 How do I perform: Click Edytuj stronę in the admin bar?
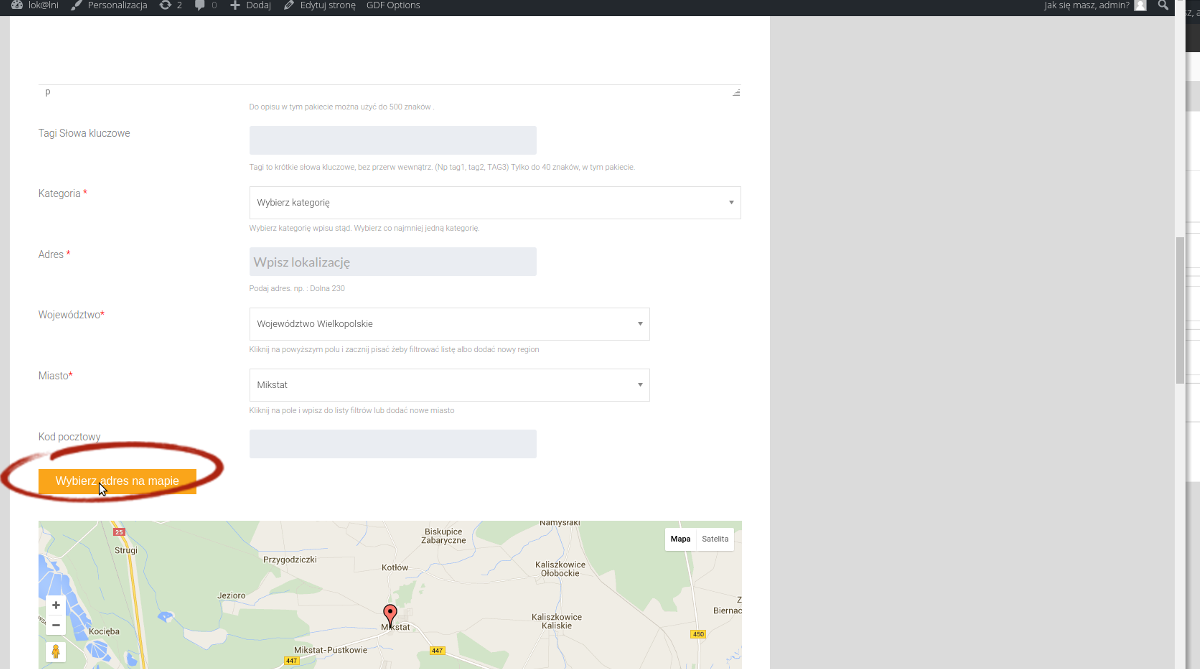tap(319, 5)
